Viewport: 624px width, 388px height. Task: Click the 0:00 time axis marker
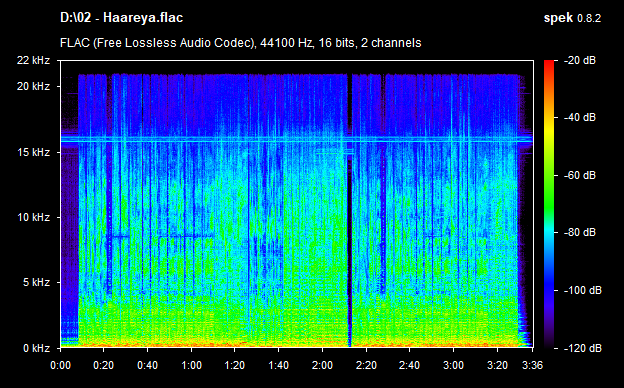(x=60, y=365)
